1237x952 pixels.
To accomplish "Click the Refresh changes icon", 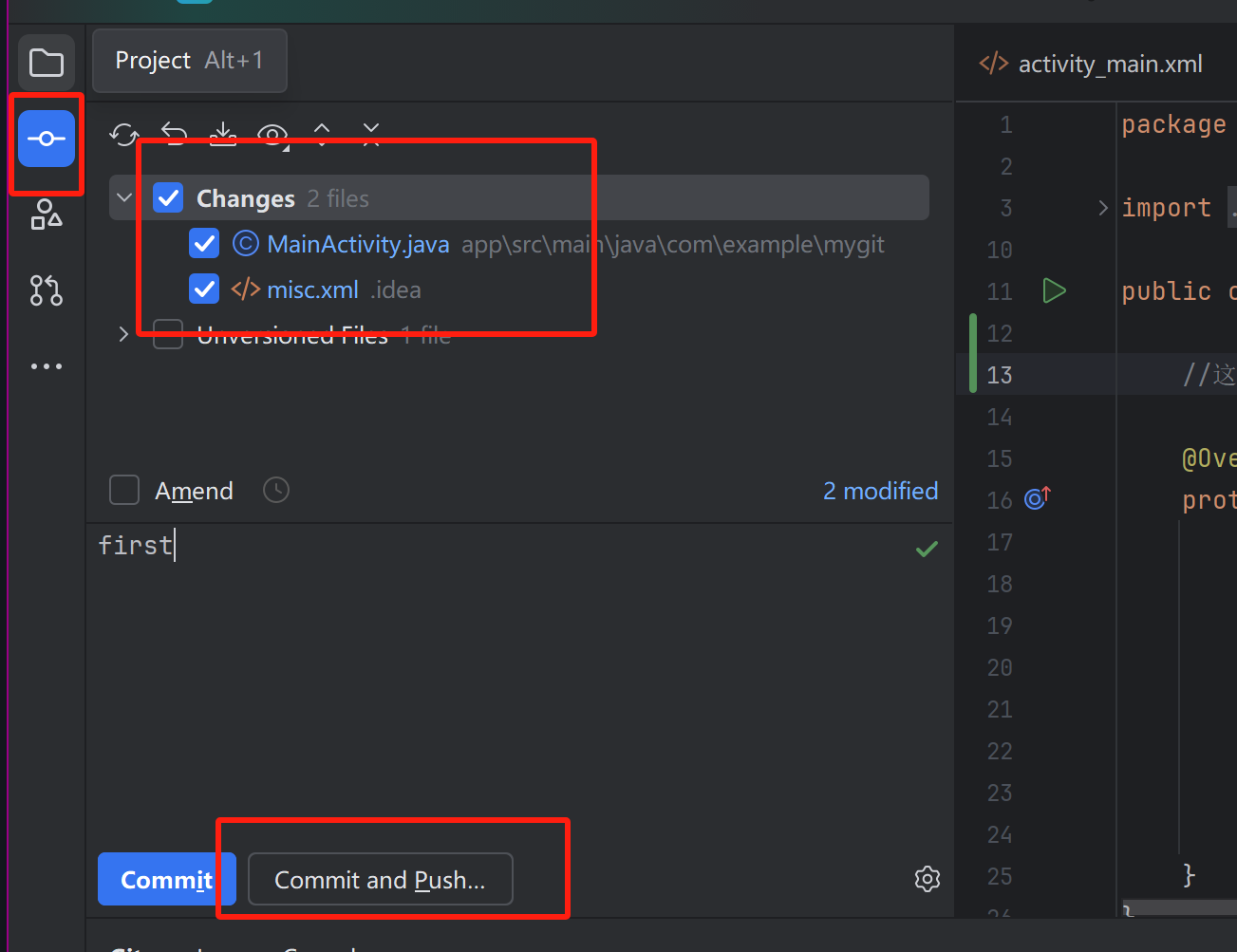I will [123, 134].
